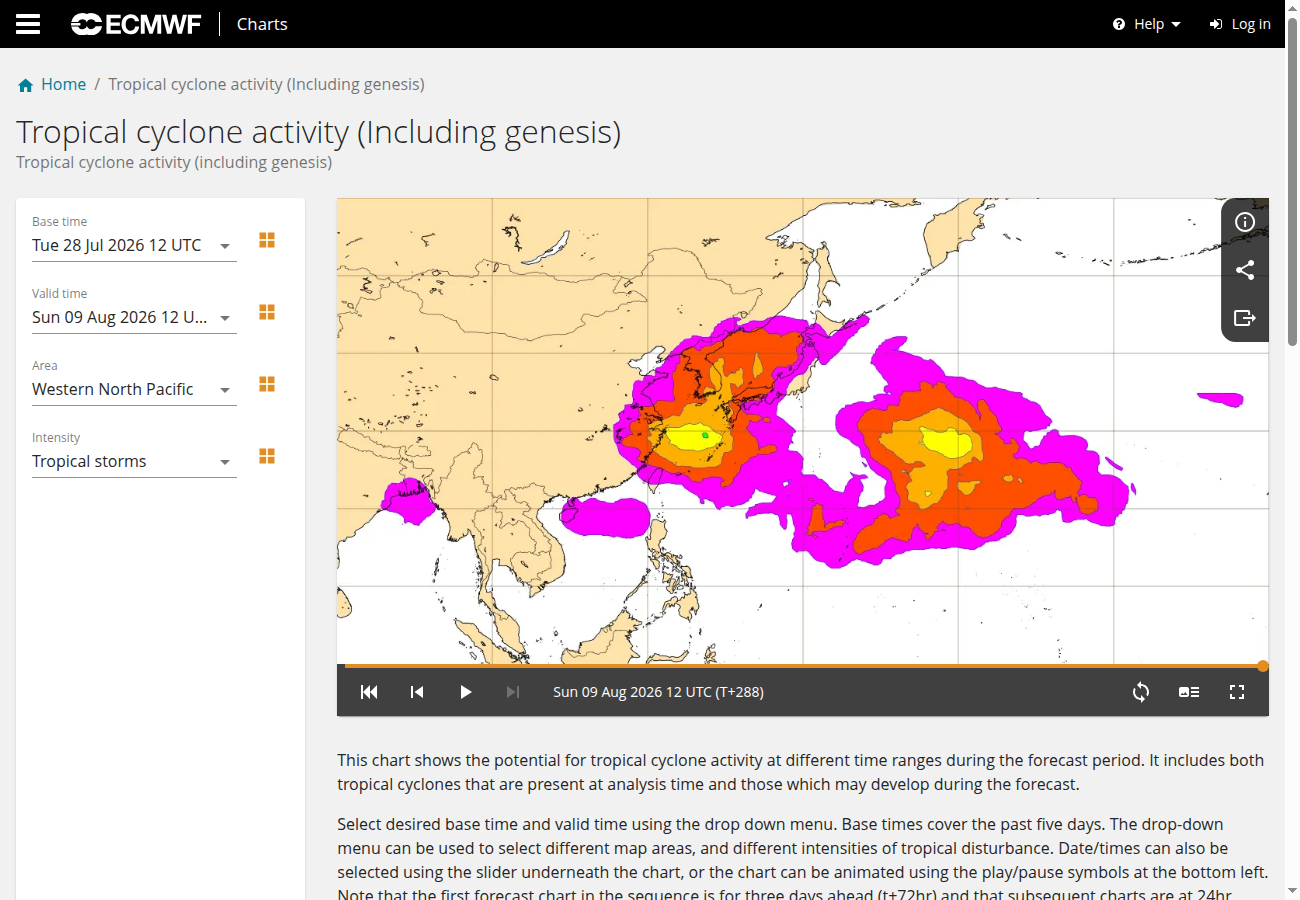Click the Log In link
This screenshot has height=900, width=1300.
click(1240, 24)
